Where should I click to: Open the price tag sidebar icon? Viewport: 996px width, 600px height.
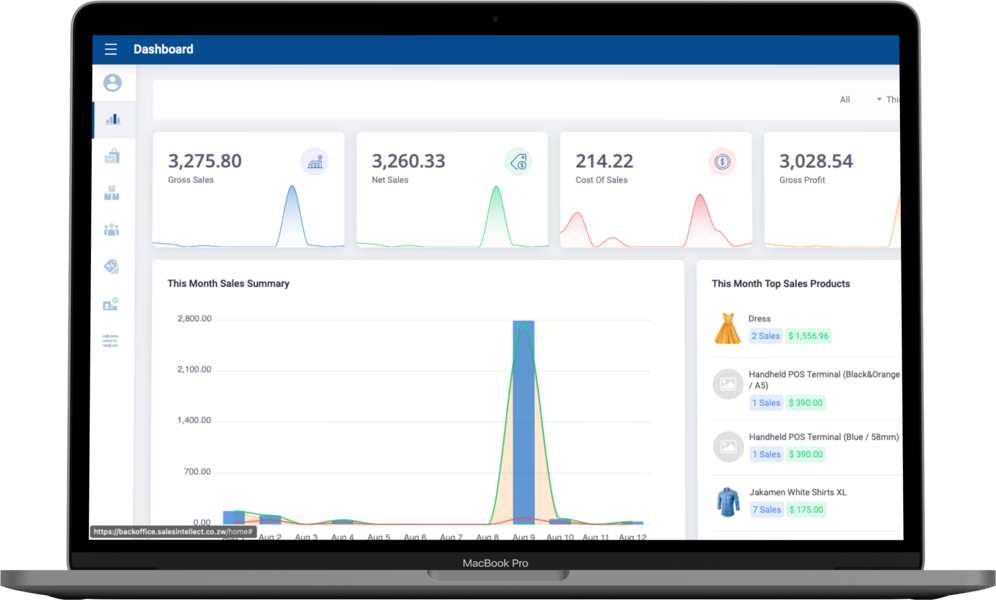112,266
